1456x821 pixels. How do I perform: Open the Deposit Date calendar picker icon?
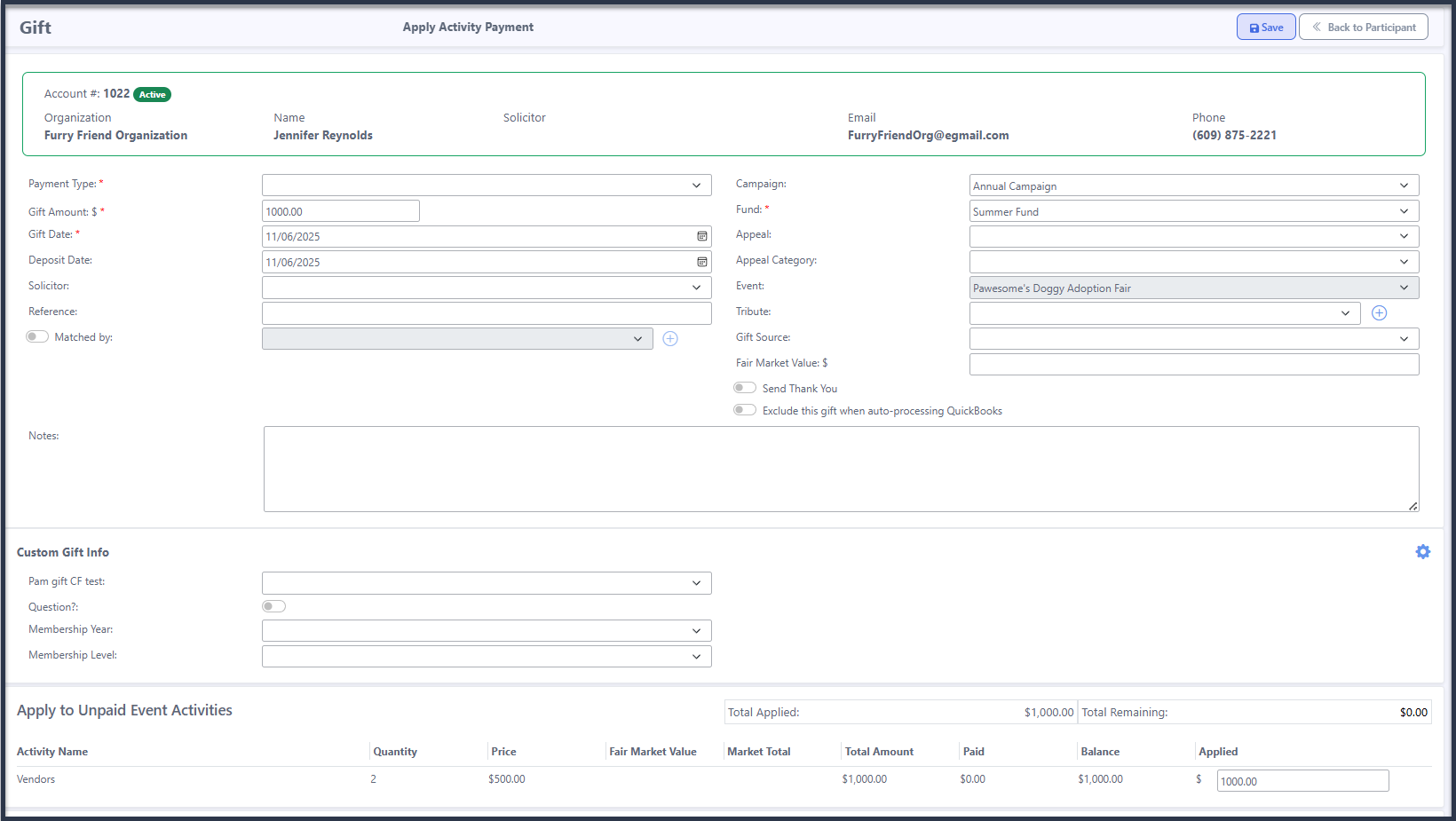pyautogui.click(x=701, y=263)
